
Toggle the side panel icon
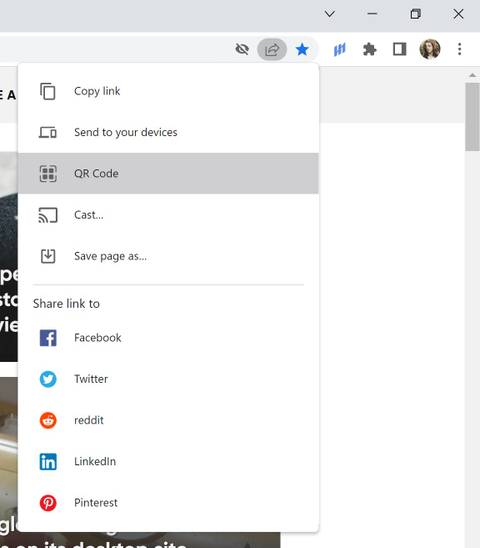399,49
